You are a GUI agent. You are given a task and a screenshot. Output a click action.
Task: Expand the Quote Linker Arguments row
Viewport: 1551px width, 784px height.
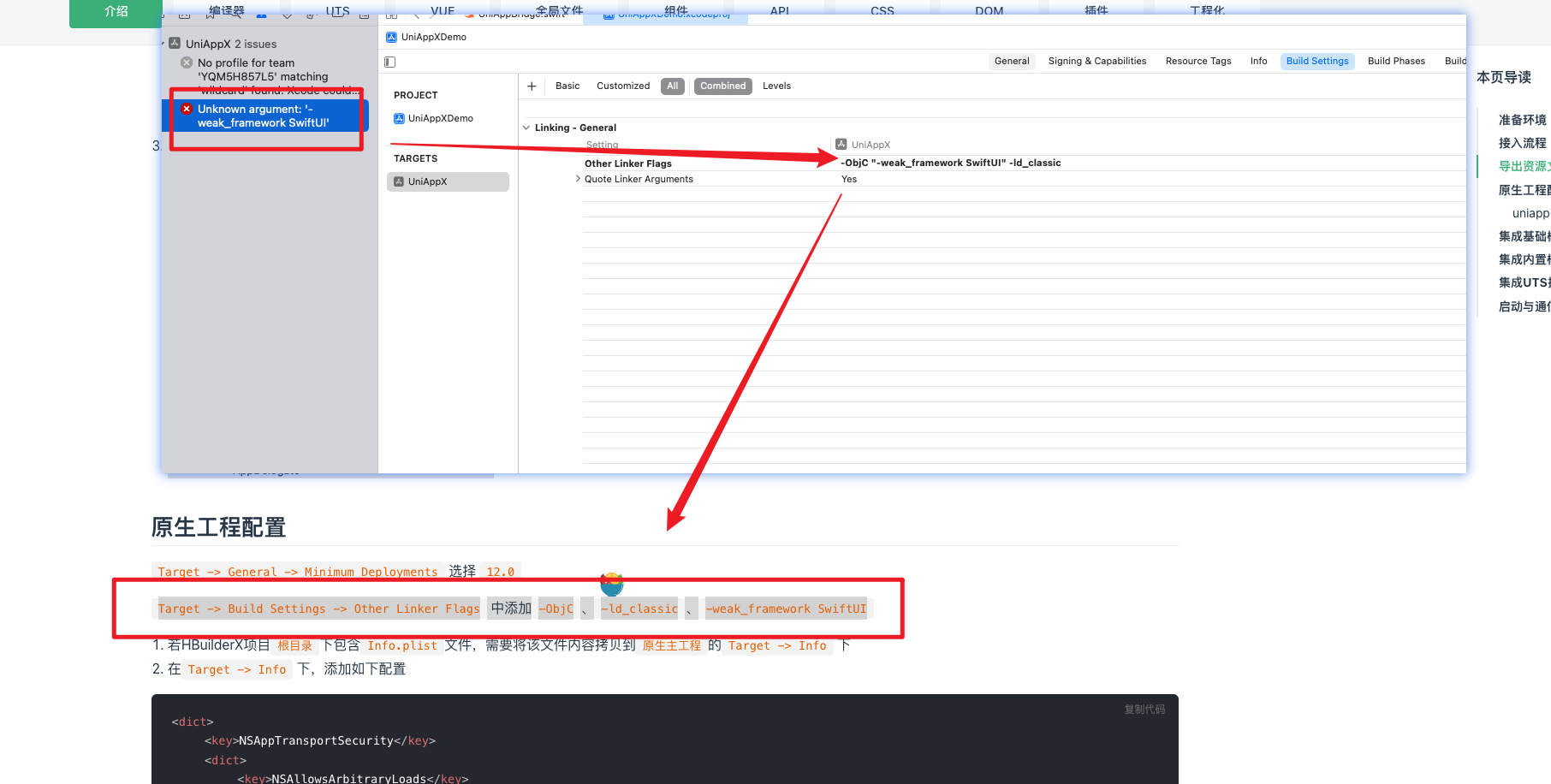[x=578, y=179]
